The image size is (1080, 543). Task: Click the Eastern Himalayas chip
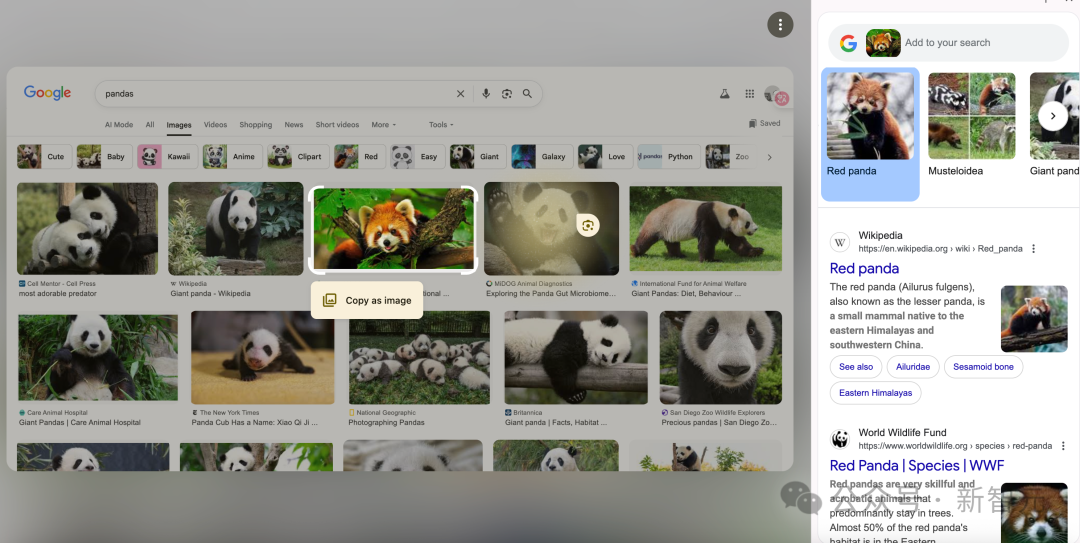(875, 393)
